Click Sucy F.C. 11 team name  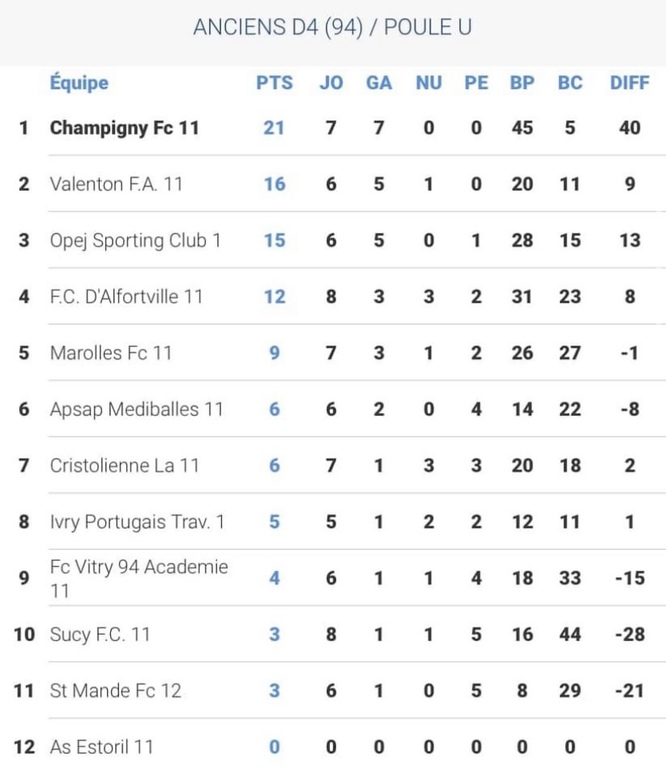(x=100, y=634)
